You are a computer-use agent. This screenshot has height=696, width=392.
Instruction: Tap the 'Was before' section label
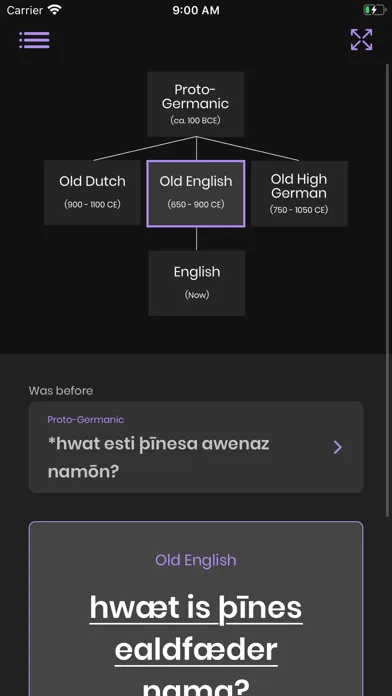click(61, 391)
